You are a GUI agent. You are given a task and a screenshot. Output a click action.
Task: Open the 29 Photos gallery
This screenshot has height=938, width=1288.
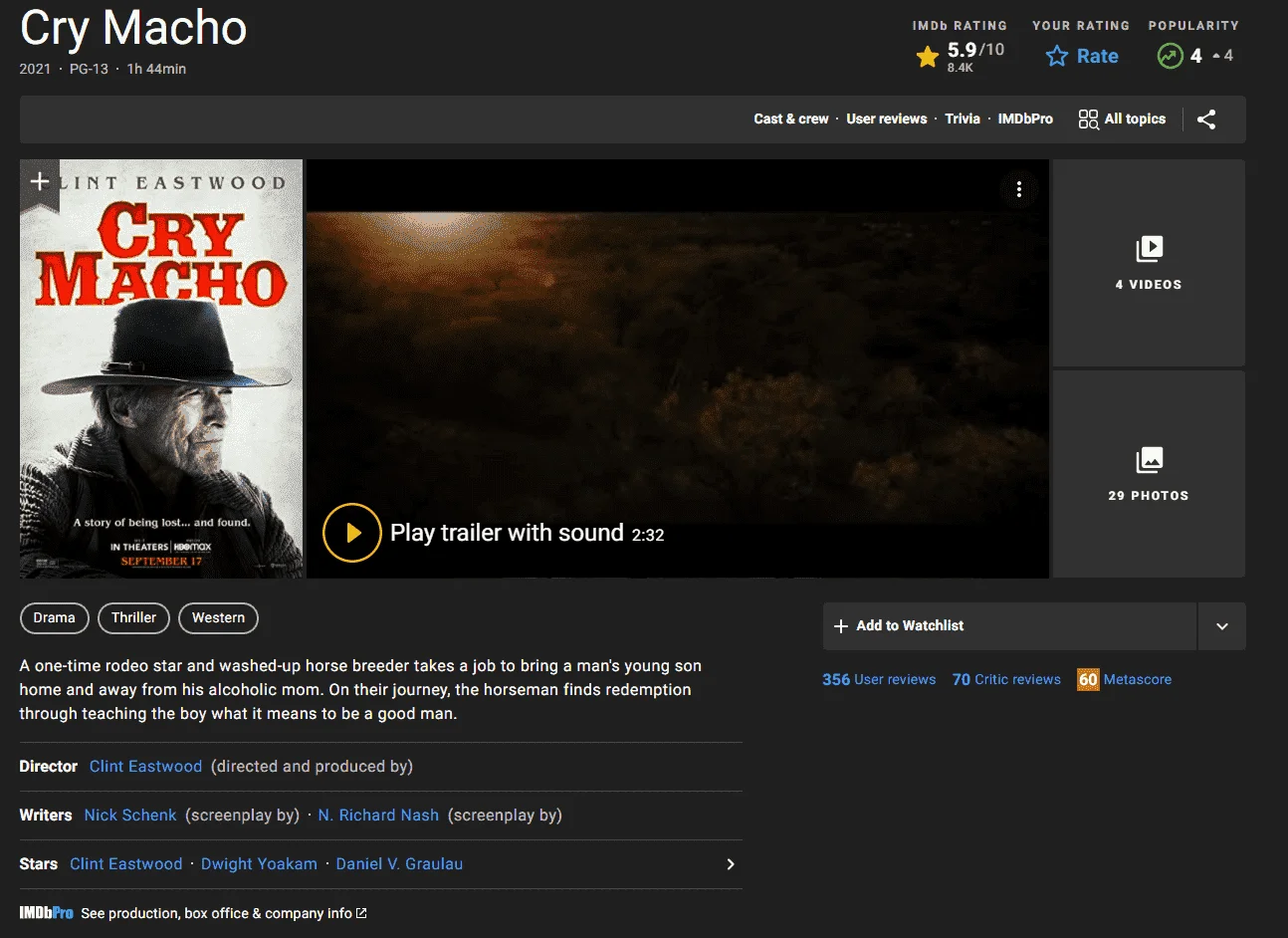tap(1149, 474)
